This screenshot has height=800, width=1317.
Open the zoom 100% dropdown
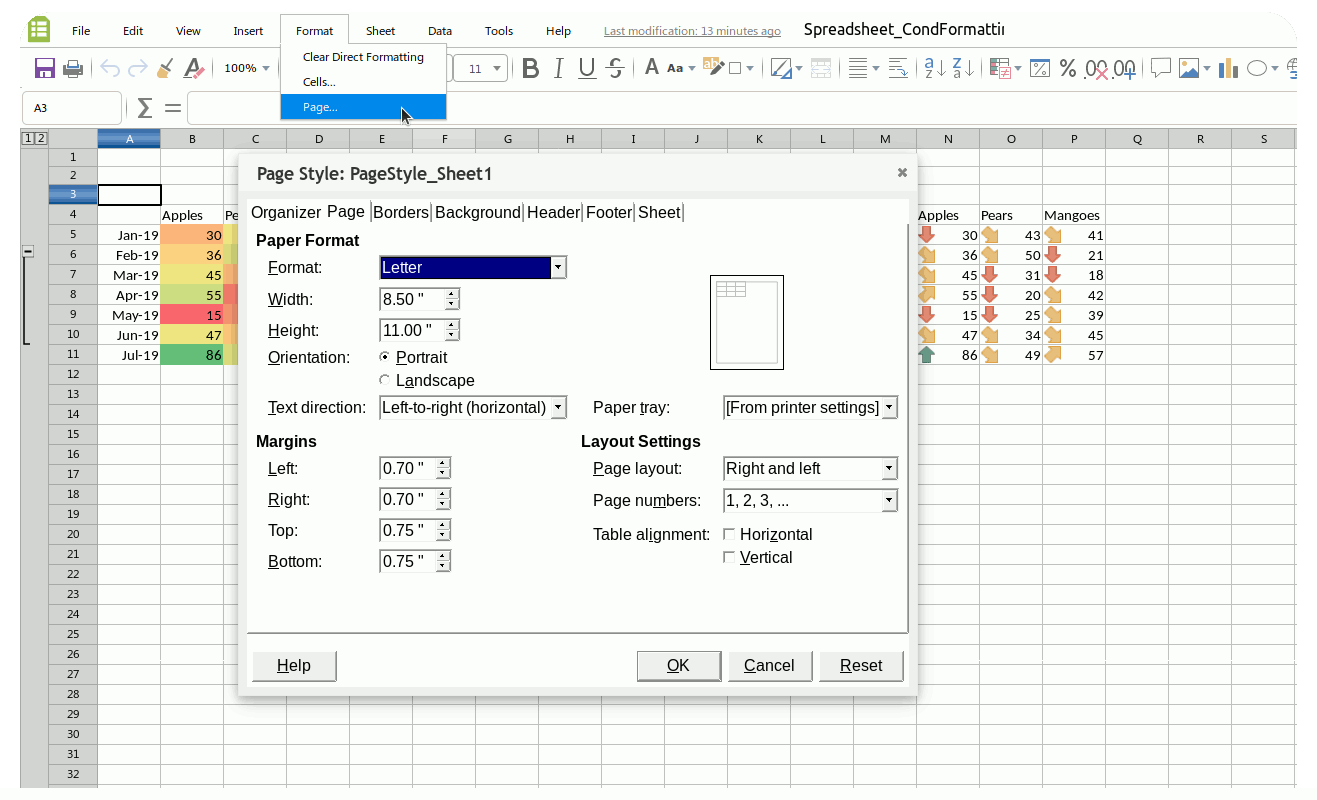pos(266,68)
